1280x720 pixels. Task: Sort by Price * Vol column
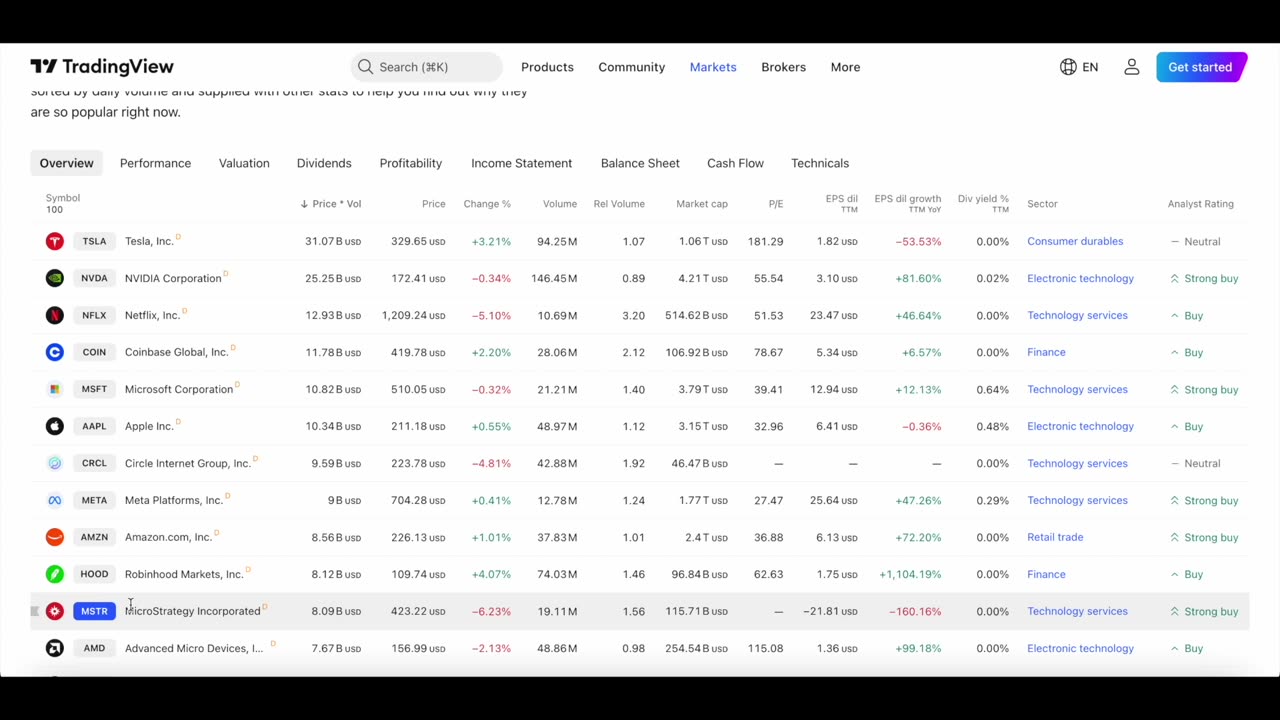pyautogui.click(x=331, y=204)
